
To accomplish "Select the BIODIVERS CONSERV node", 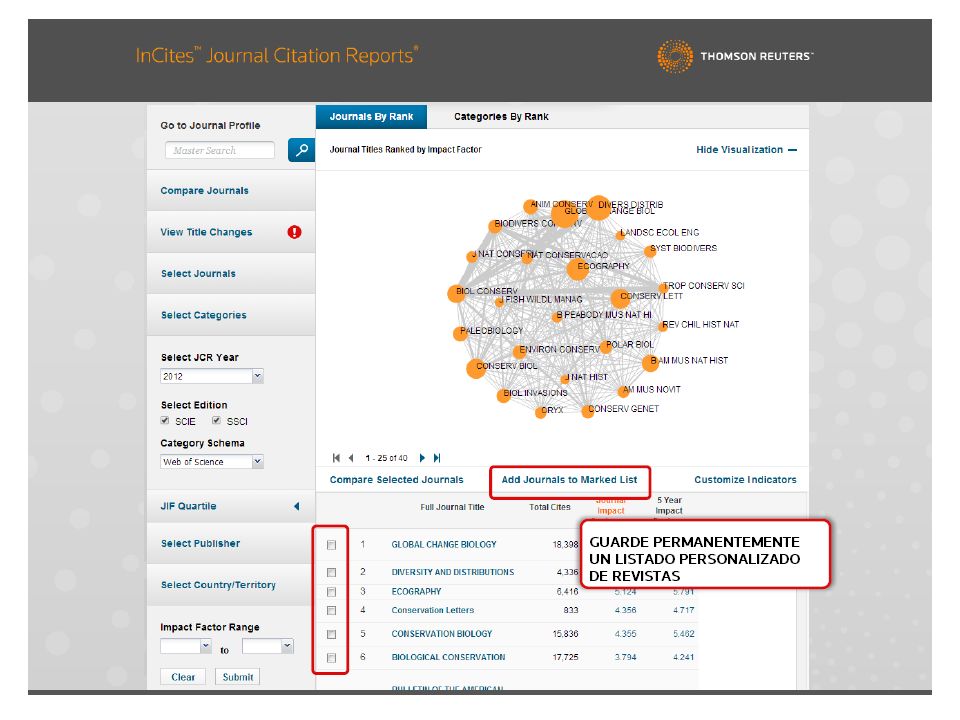I will 495,226.
